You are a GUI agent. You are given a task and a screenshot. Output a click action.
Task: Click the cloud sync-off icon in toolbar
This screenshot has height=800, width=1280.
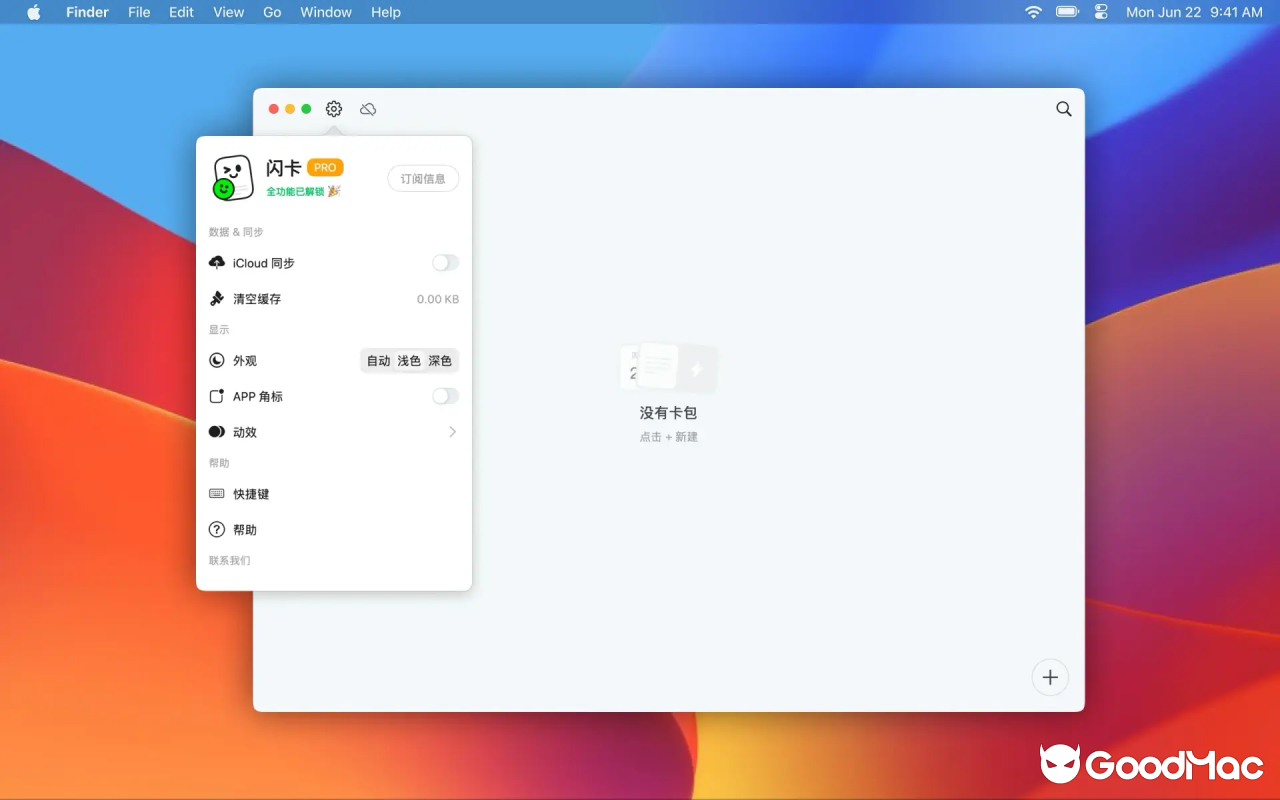coord(368,109)
